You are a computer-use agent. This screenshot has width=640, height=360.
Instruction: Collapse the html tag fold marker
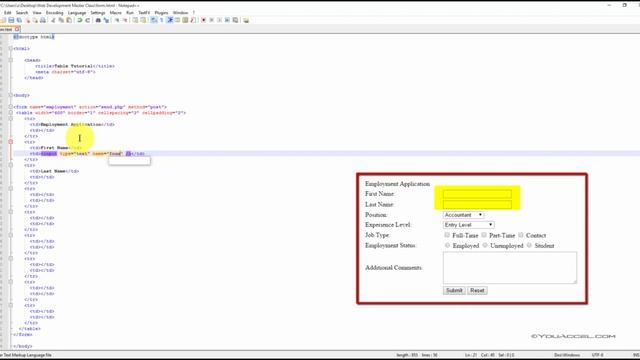click(11, 48)
